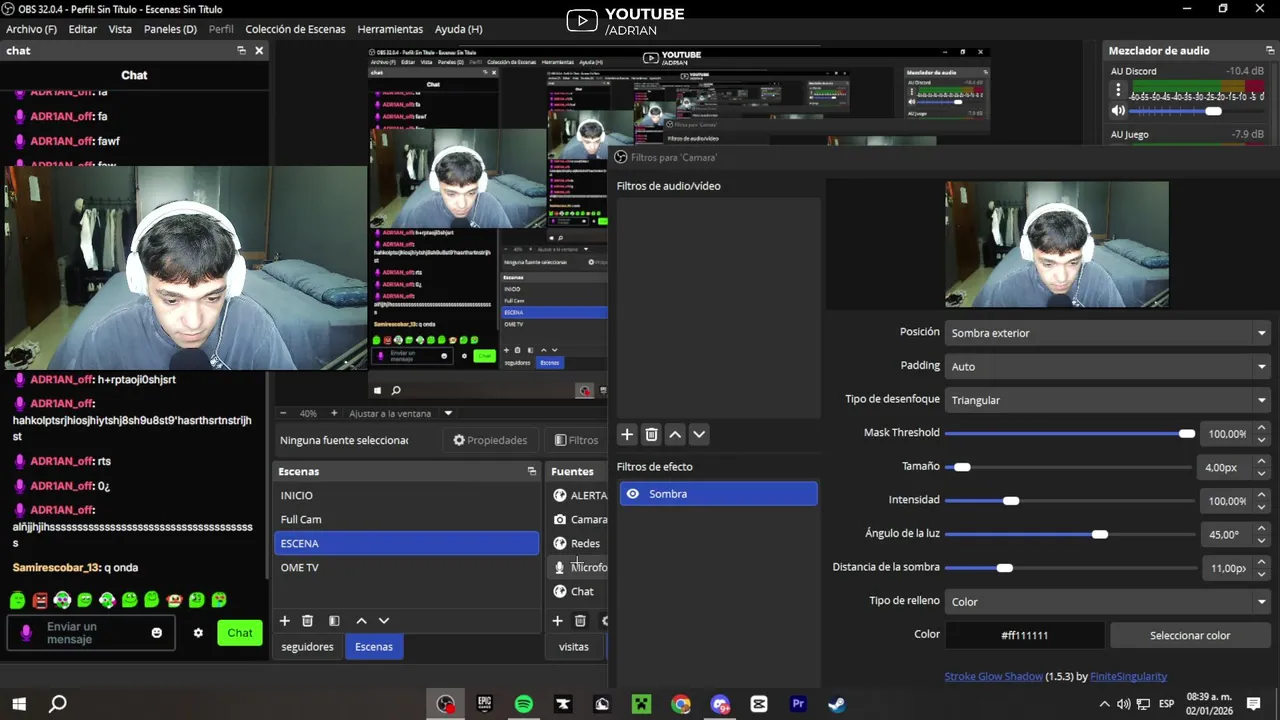Click the Color hex value field

click(1025, 635)
